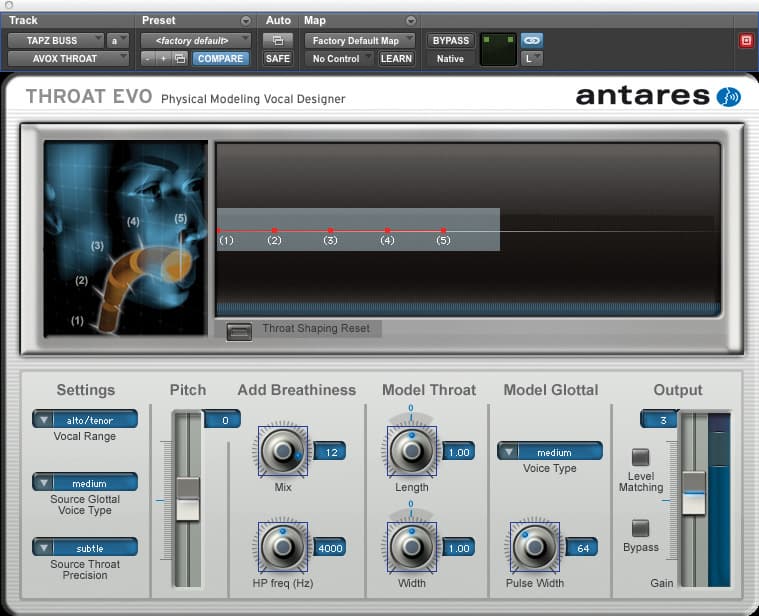Click the Pitch value field showing 0
This screenshot has height=616, width=759.
[223, 420]
